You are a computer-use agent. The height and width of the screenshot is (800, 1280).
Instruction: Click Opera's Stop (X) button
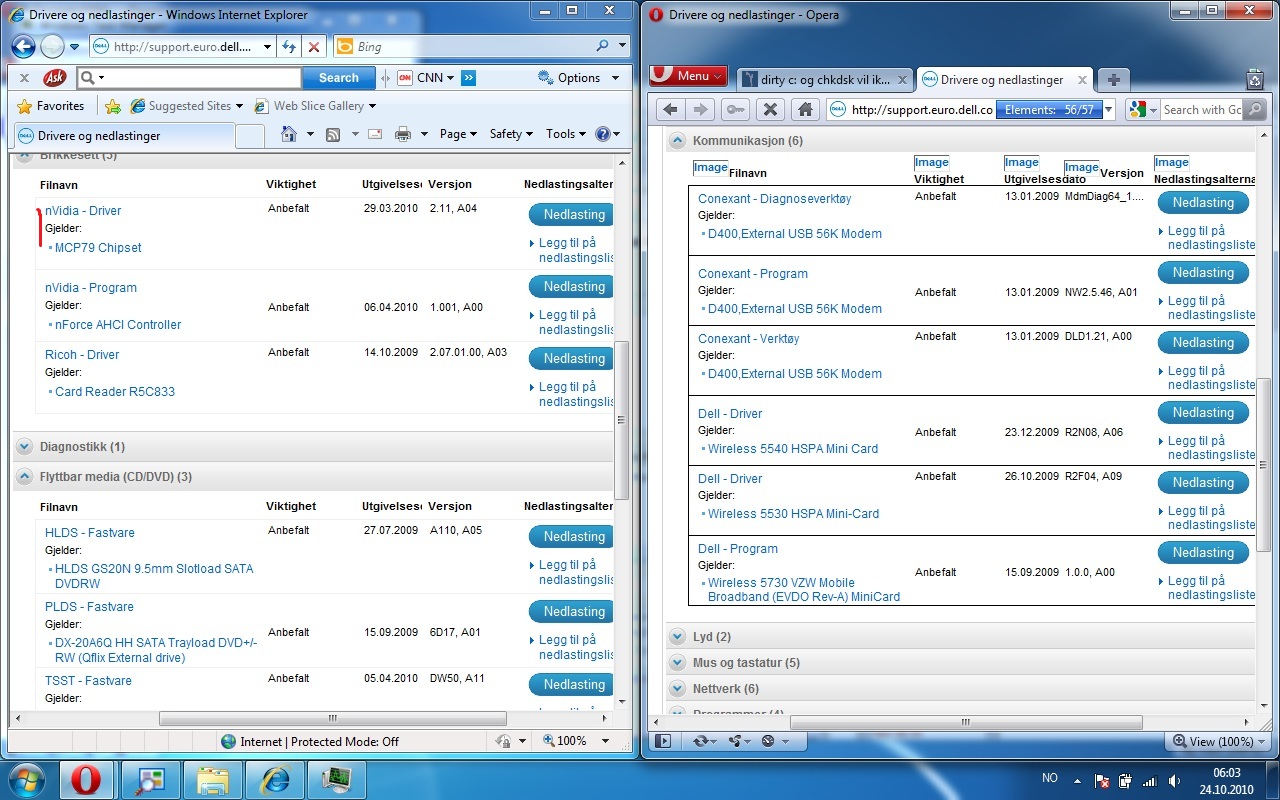769,110
